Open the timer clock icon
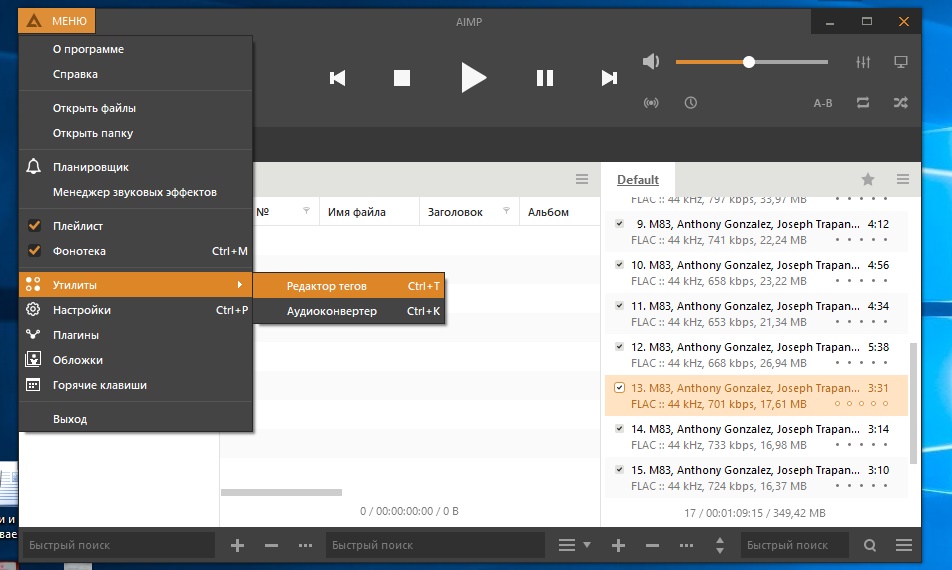This screenshot has width=952, height=570. [x=690, y=102]
